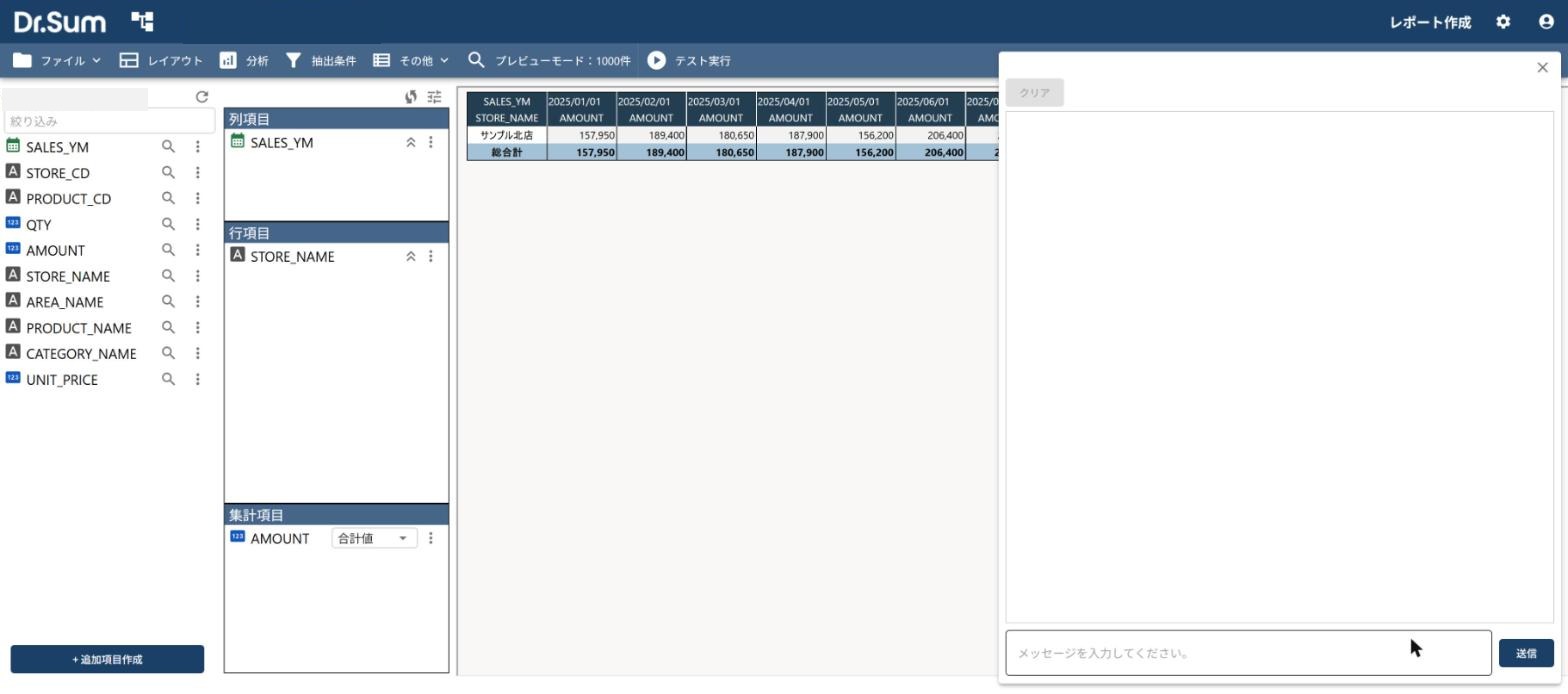Select the AREA_NAME field in the list

(64, 302)
